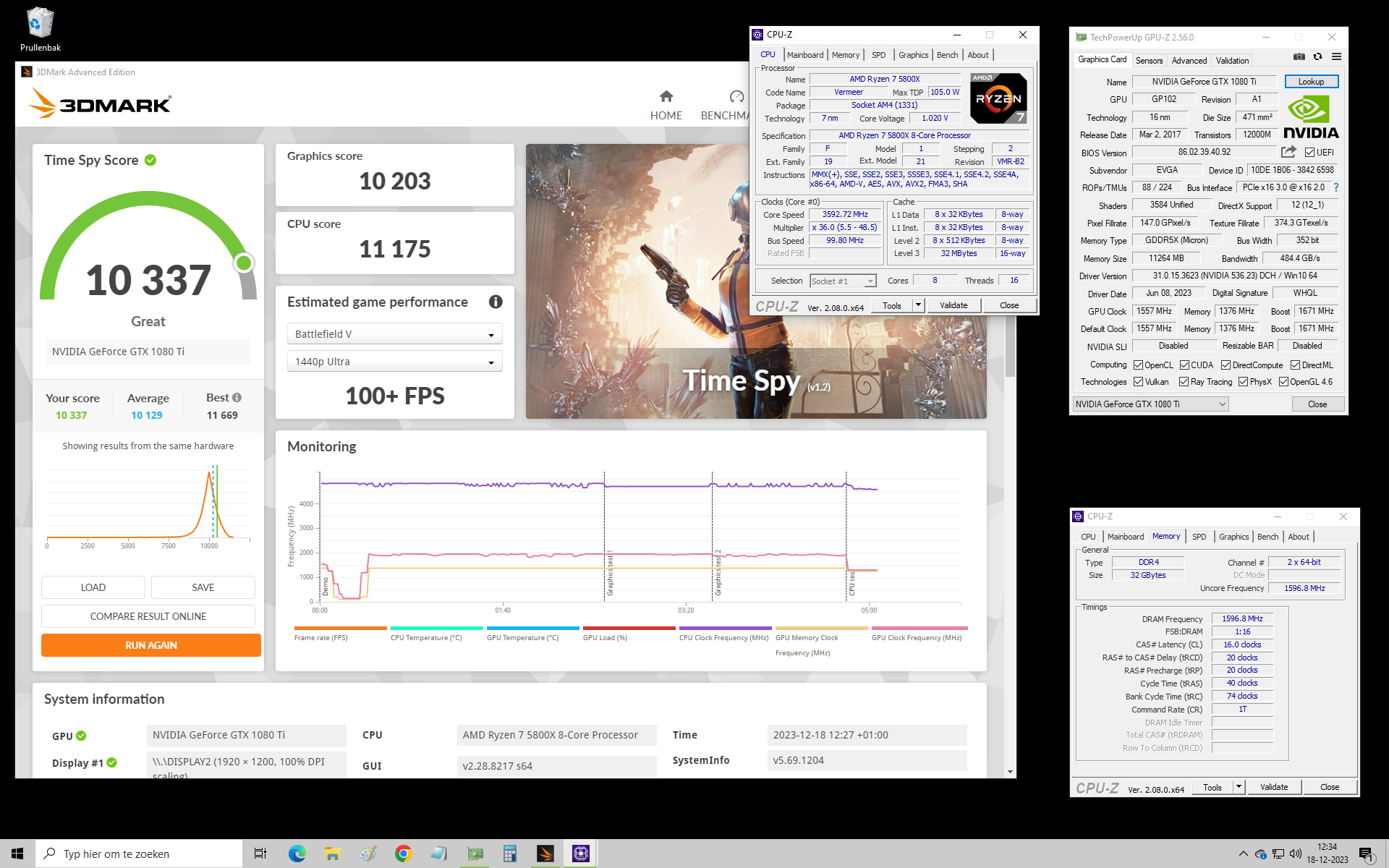Toggle Ray Tracing checkbox in GPU-Z
Screen dimensions: 1389x868
tap(1184, 382)
